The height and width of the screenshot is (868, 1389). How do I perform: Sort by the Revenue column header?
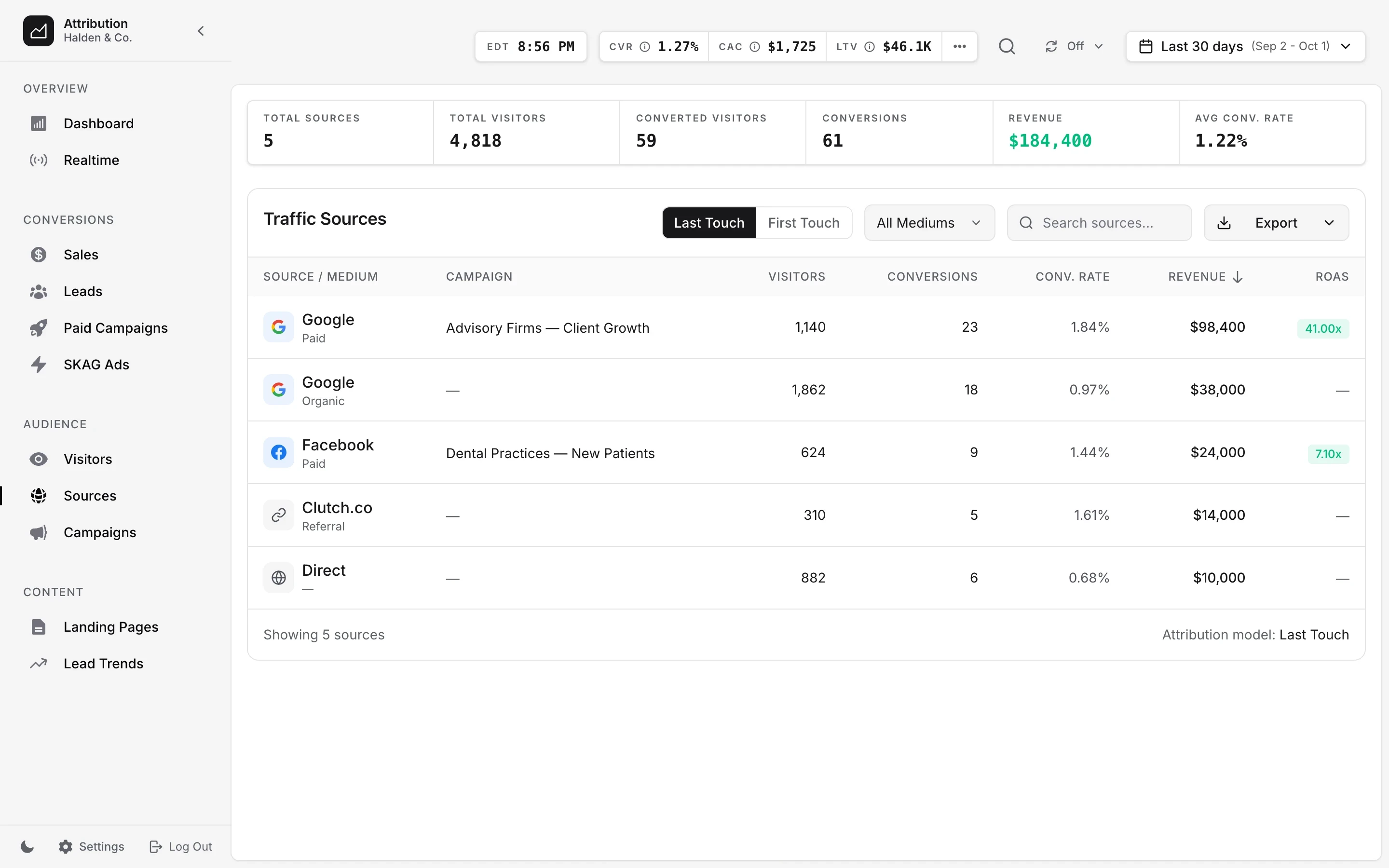point(1205,277)
